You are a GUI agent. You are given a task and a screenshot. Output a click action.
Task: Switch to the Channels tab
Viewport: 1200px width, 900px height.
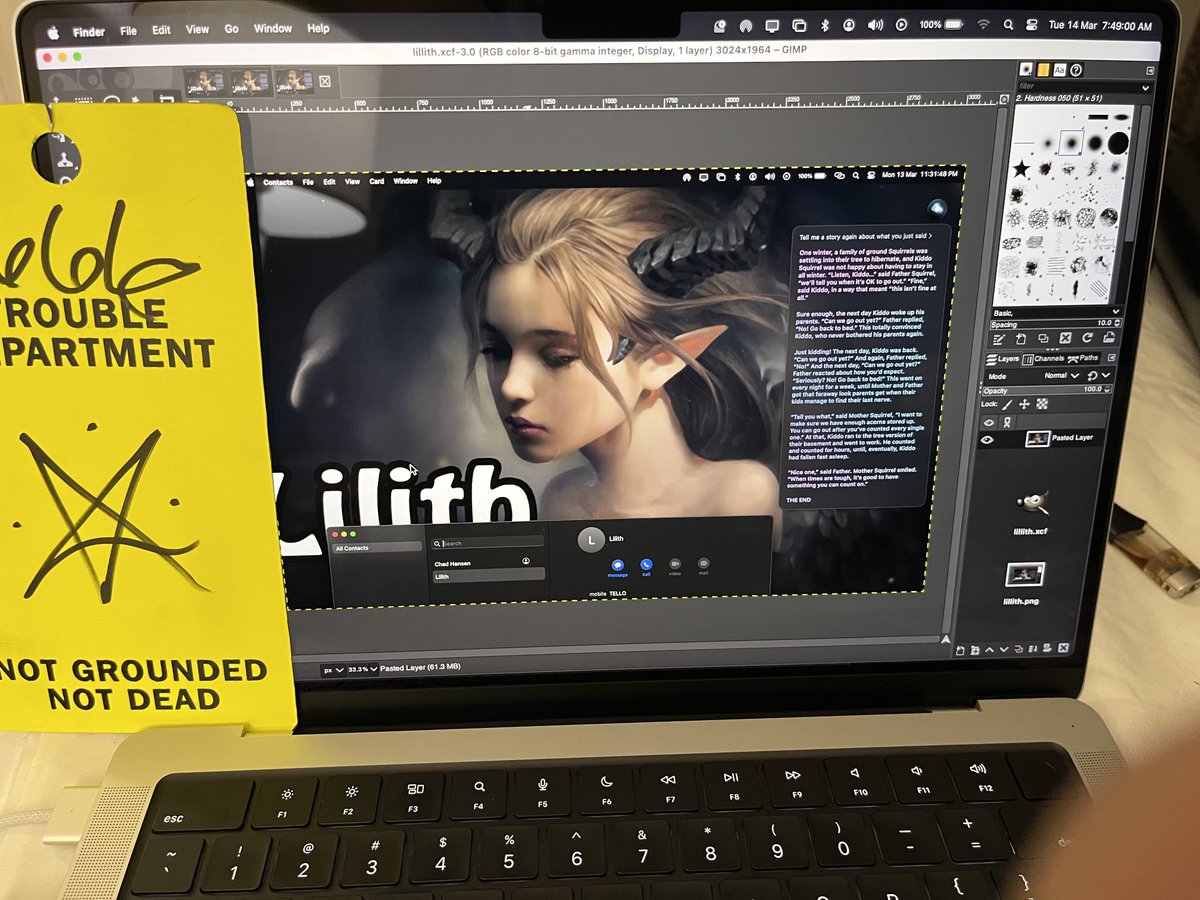click(1043, 358)
